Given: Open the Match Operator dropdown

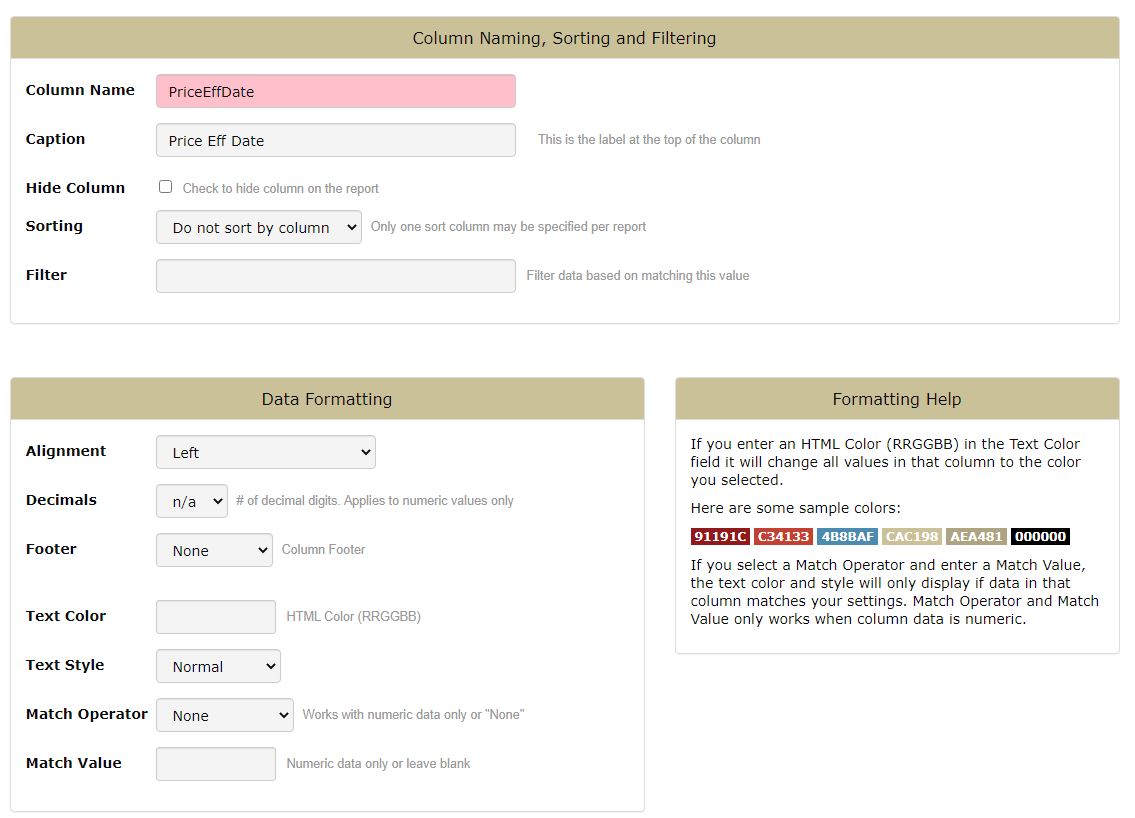Looking at the screenshot, I should point(225,715).
